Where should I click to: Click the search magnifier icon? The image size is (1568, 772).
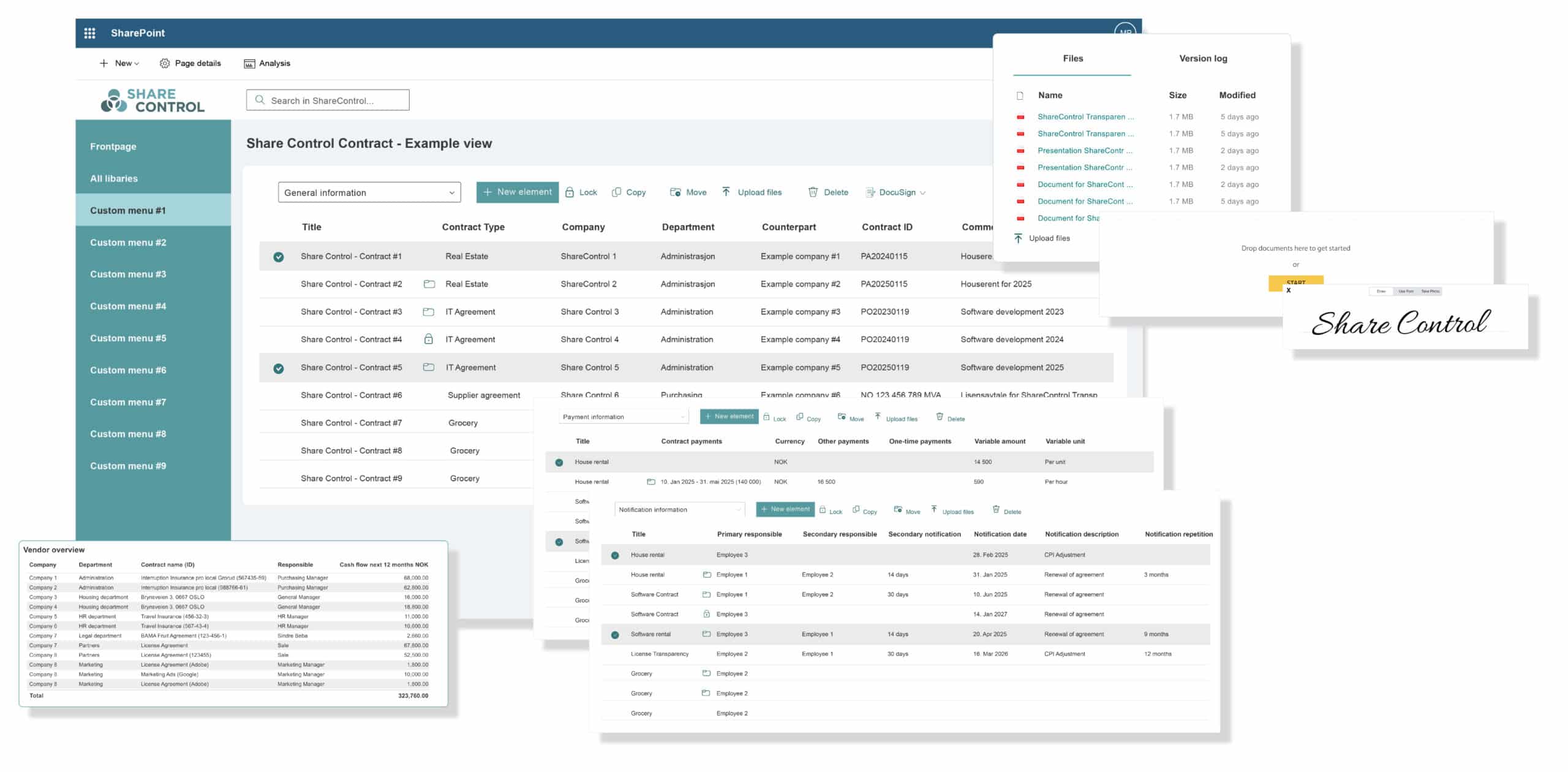click(x=260, y=100)
